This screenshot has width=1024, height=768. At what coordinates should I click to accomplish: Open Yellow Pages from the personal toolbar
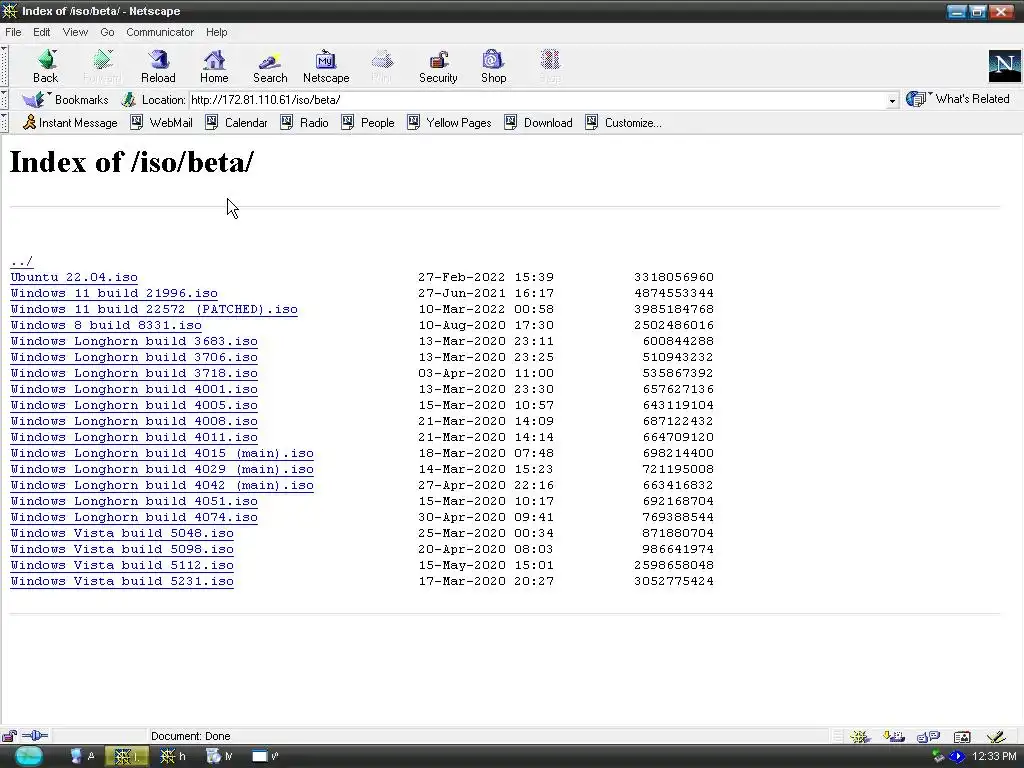(449, 123)
